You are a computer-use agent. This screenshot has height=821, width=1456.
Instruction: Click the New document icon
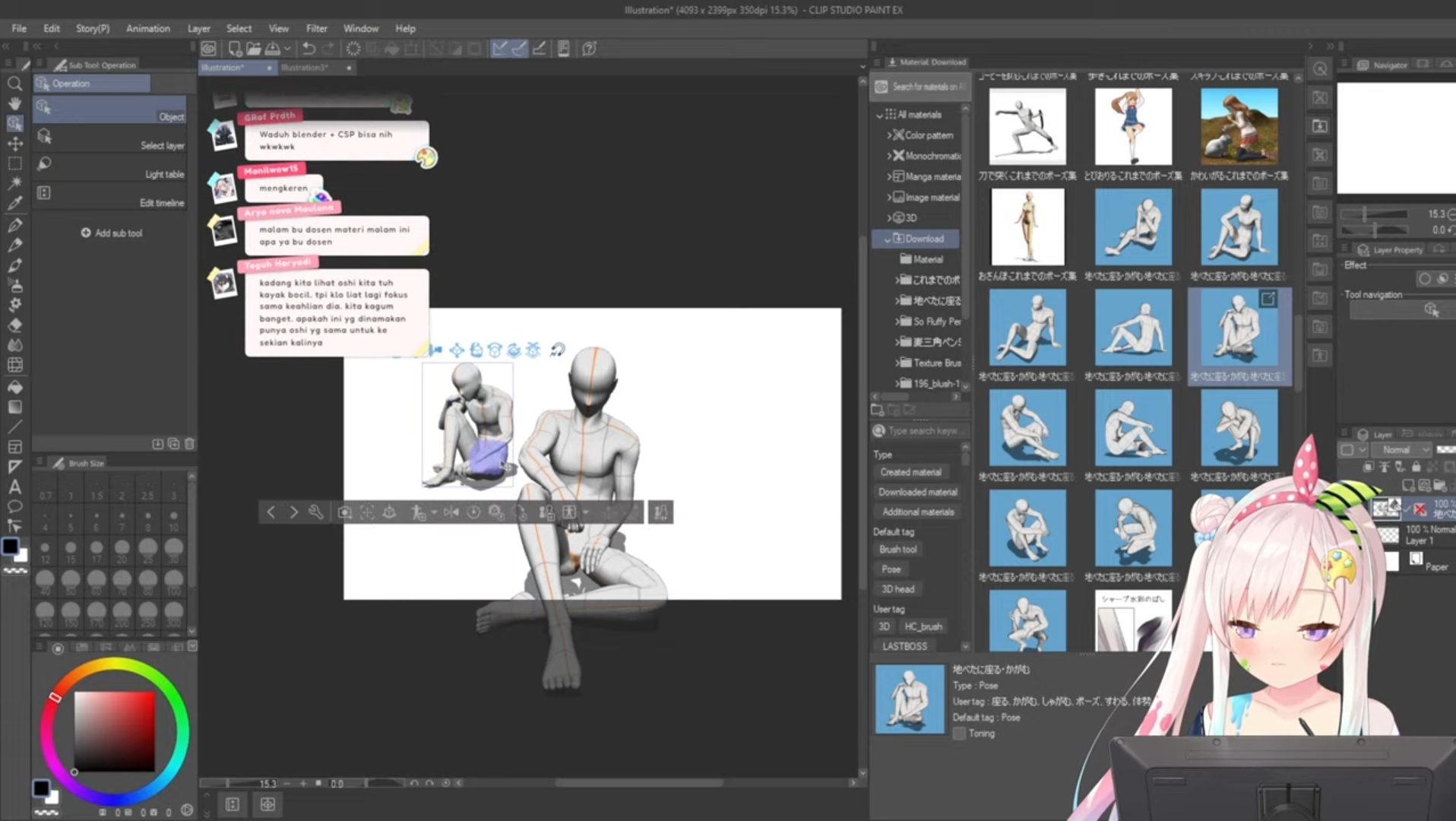pos(235,49)
